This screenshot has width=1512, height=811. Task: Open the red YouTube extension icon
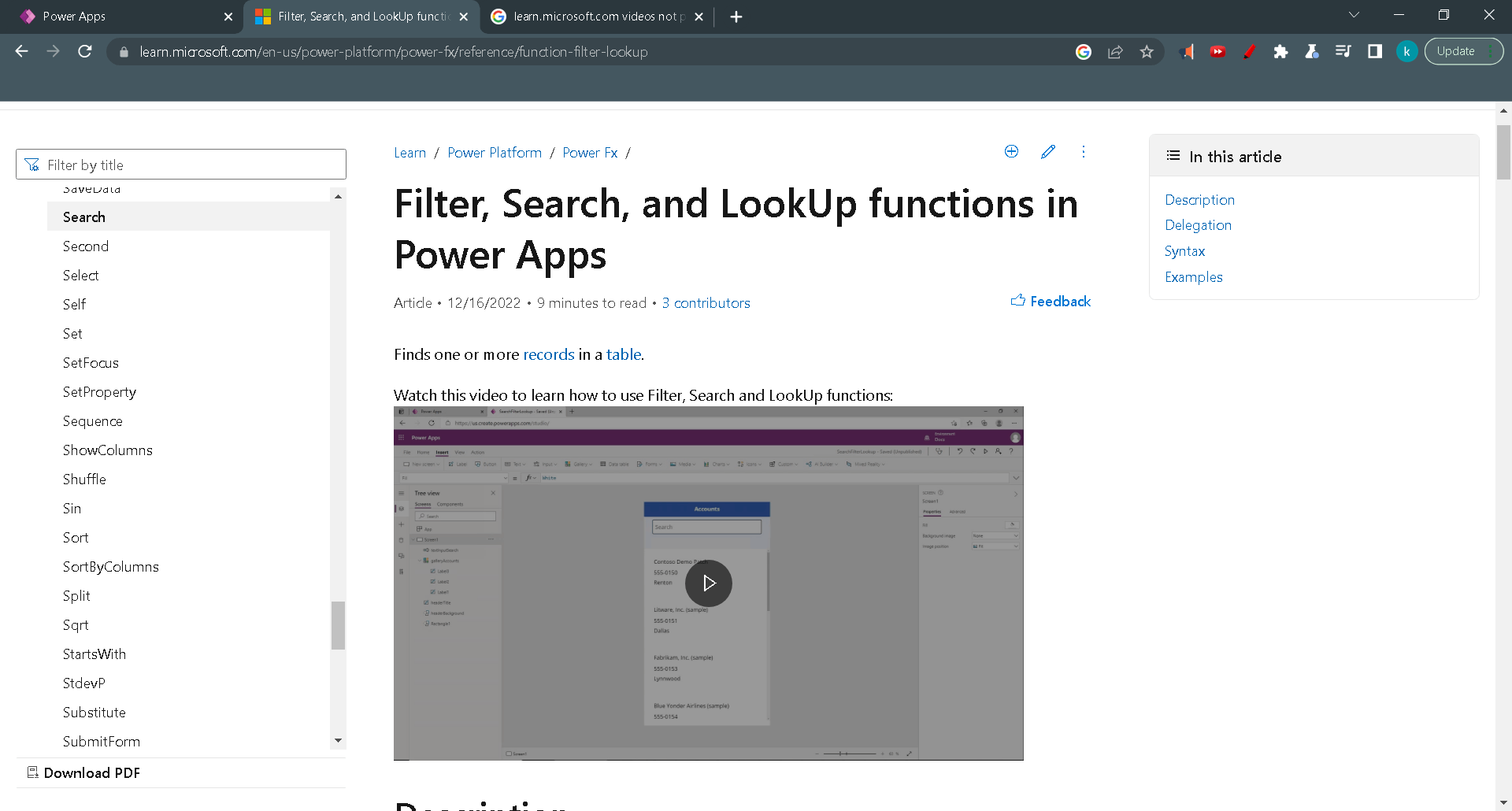tap(1217, 52)
